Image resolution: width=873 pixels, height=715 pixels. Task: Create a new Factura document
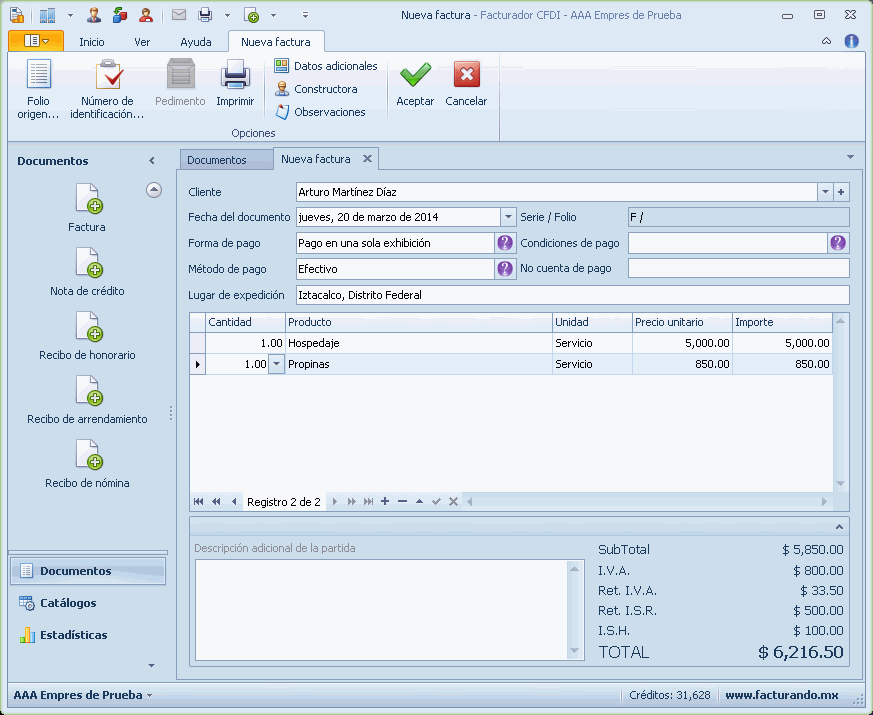pyautogui.click(x=87, y=200)
